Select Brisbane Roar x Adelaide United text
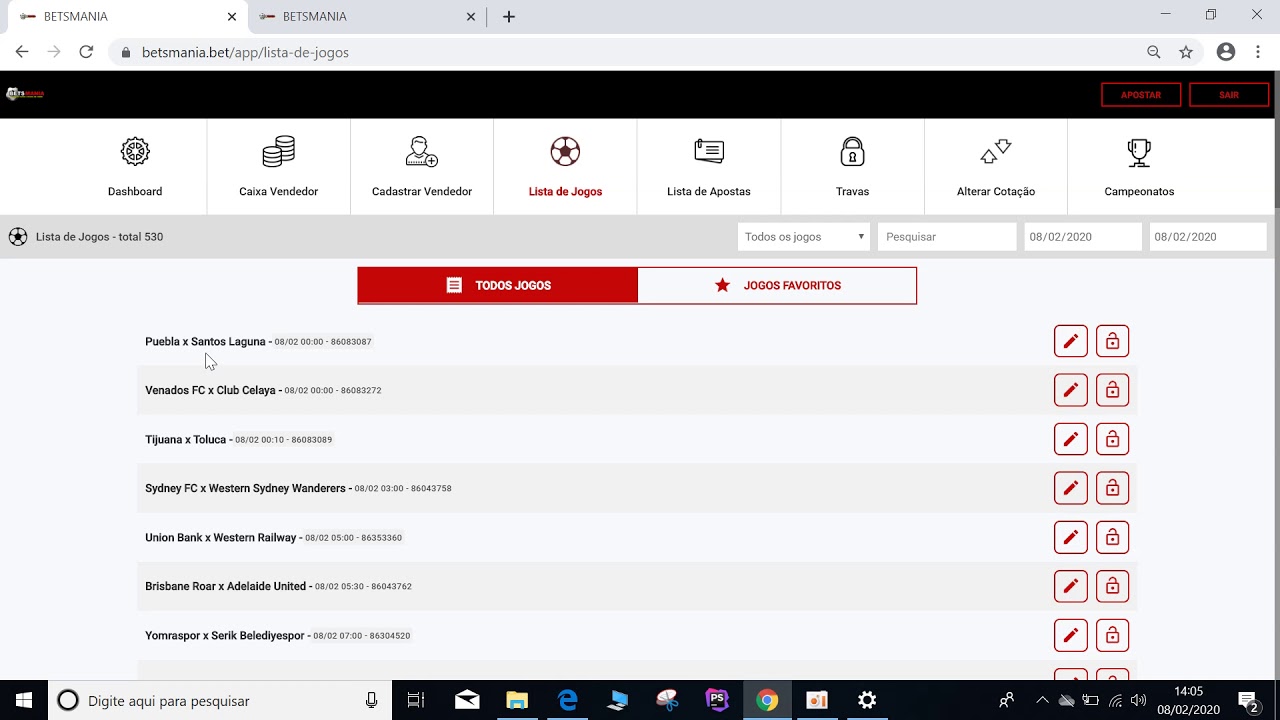This screenshot has height=720, width=1280. pyautogui.click(x=225, y=586)
